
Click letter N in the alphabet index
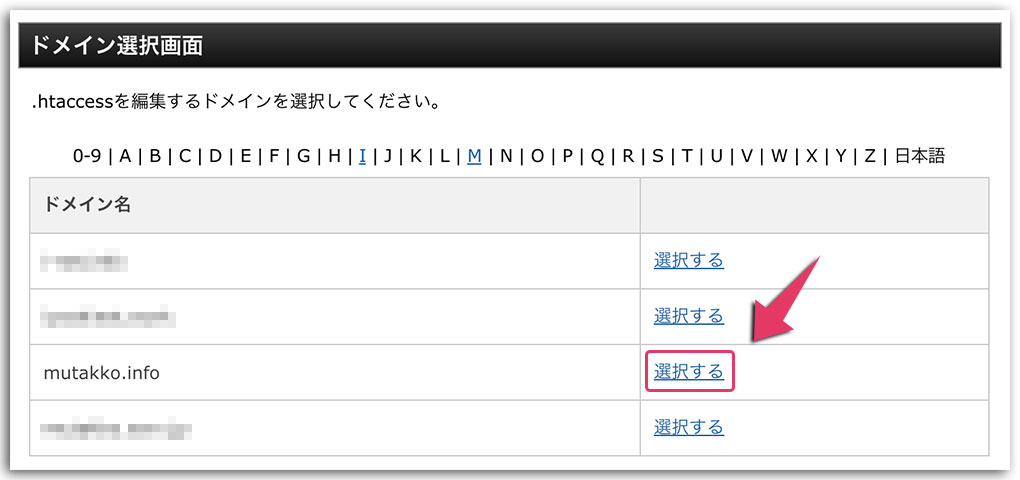pyautogui.click(x=506, y=156)
